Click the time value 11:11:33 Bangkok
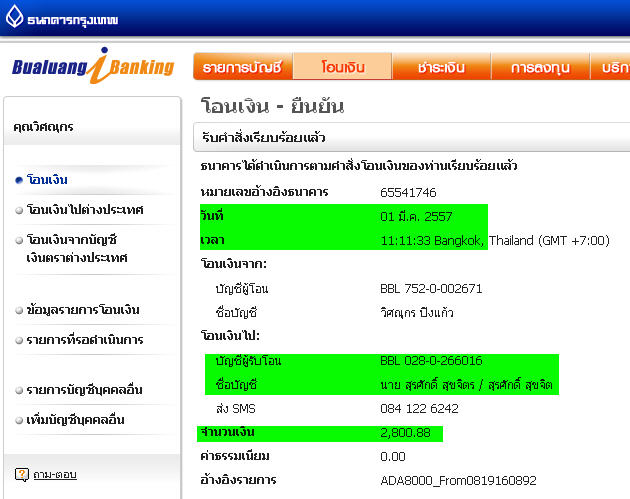 tap(432, 241)
